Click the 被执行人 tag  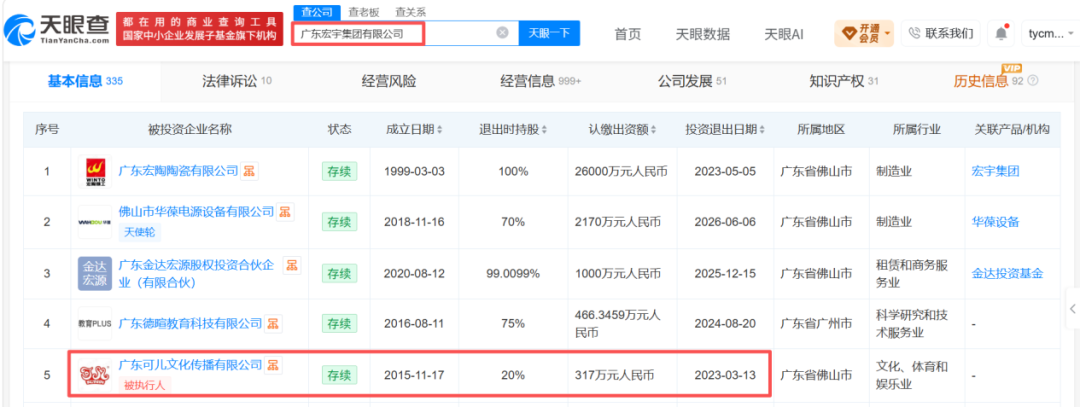pyautogui.click(x=145, y=385)
